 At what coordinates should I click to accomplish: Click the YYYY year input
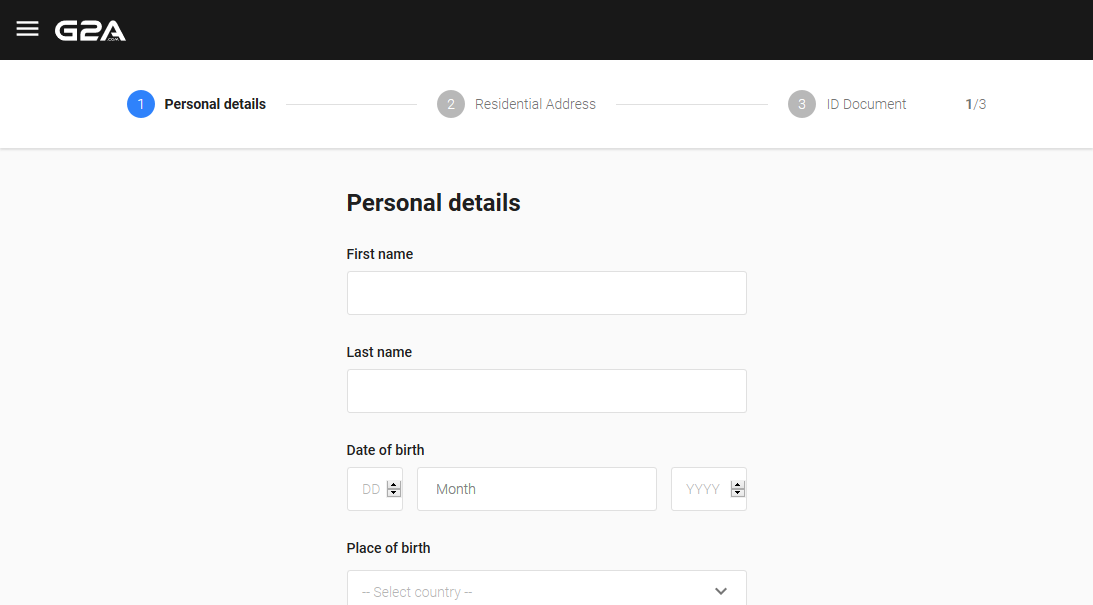click(x=709, y=489)
